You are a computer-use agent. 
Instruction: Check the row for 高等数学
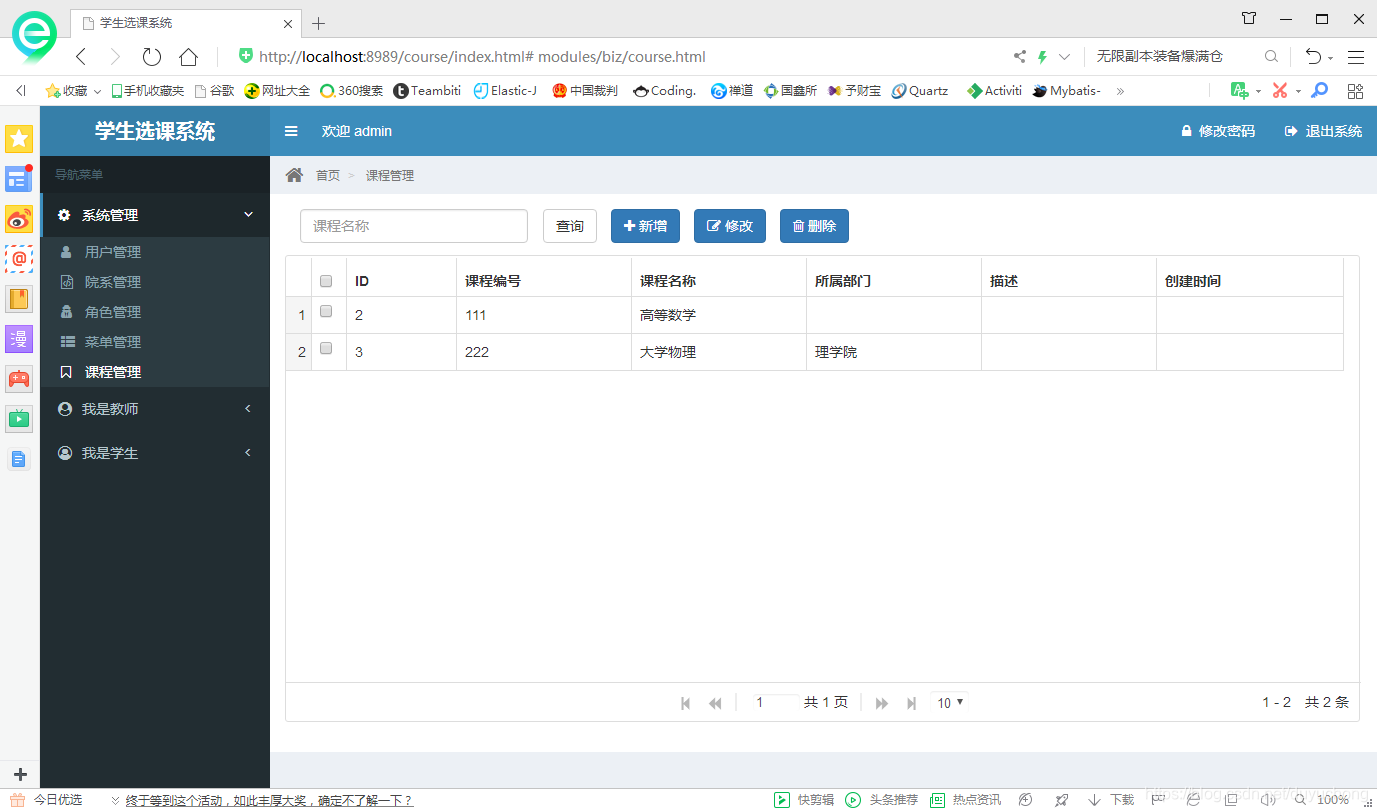coord(326,312)
